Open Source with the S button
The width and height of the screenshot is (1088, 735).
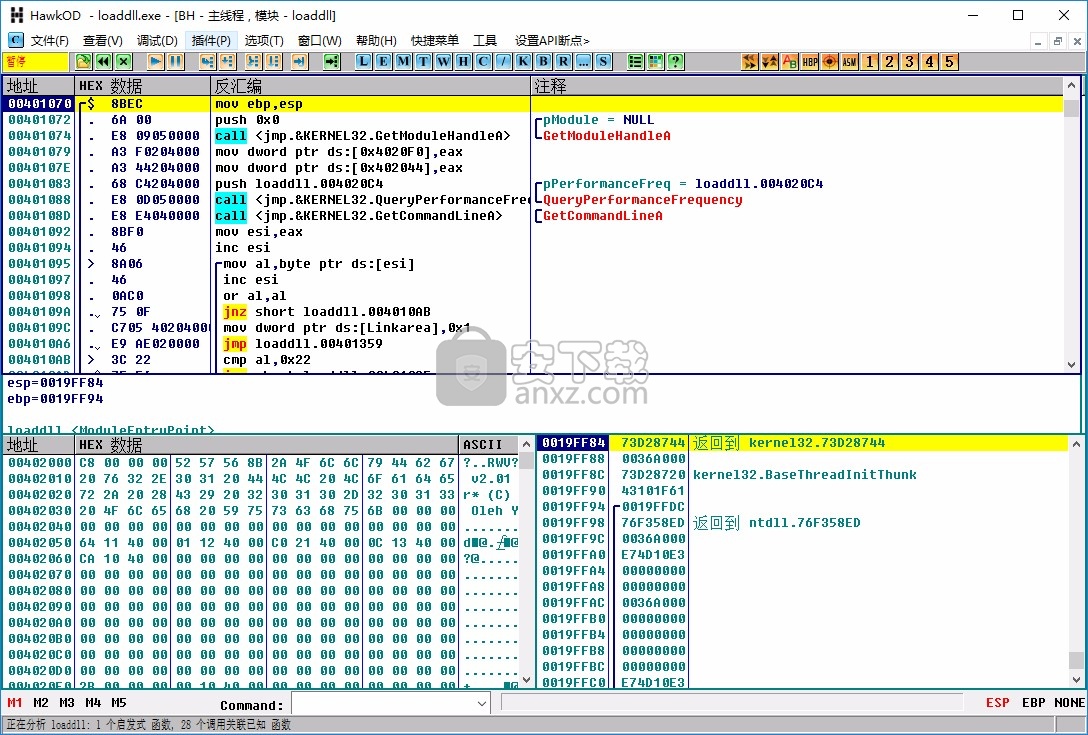click(604, 62)
